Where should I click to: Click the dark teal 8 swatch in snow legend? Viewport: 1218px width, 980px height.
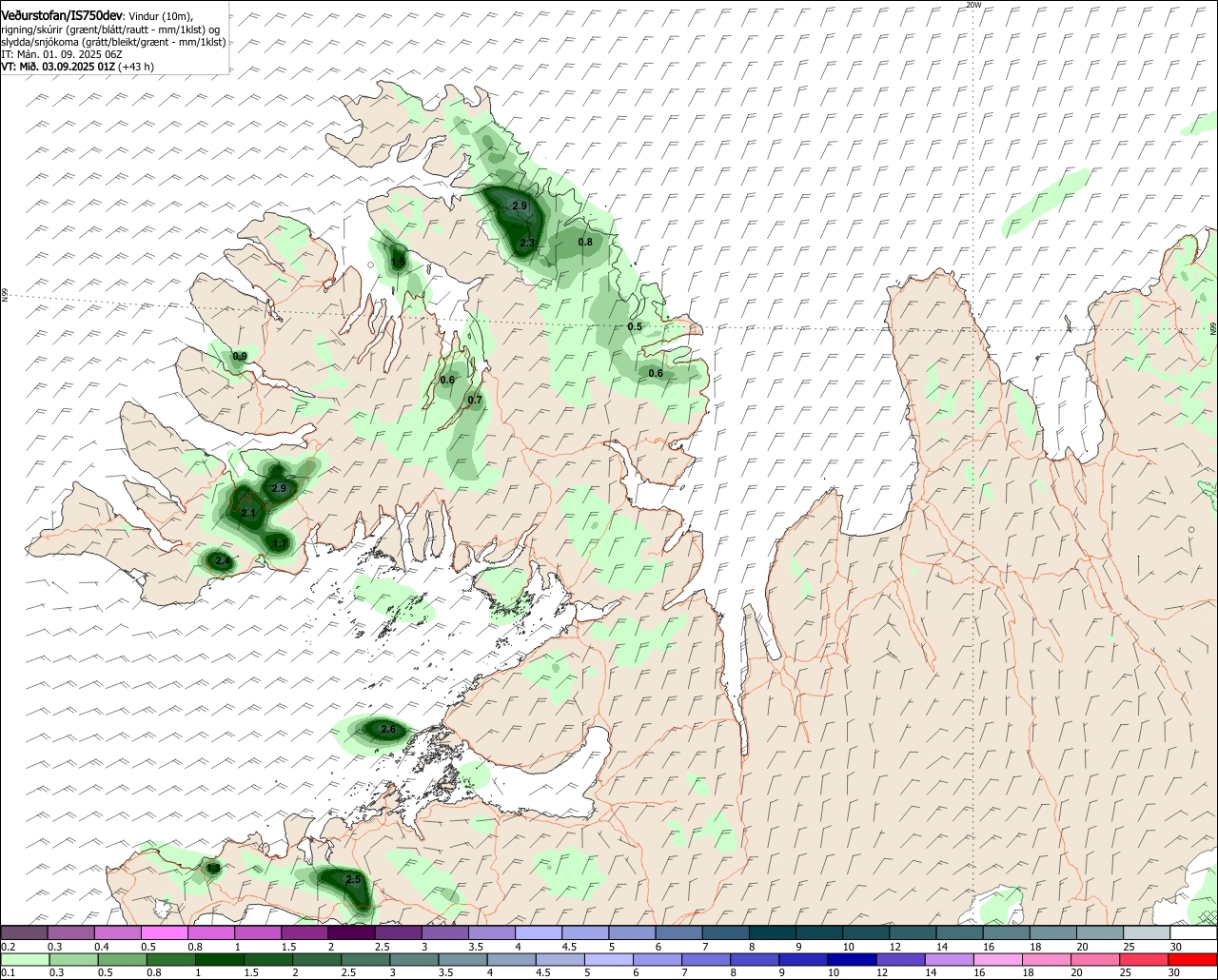pyautogui.click(x=773, y=933)
